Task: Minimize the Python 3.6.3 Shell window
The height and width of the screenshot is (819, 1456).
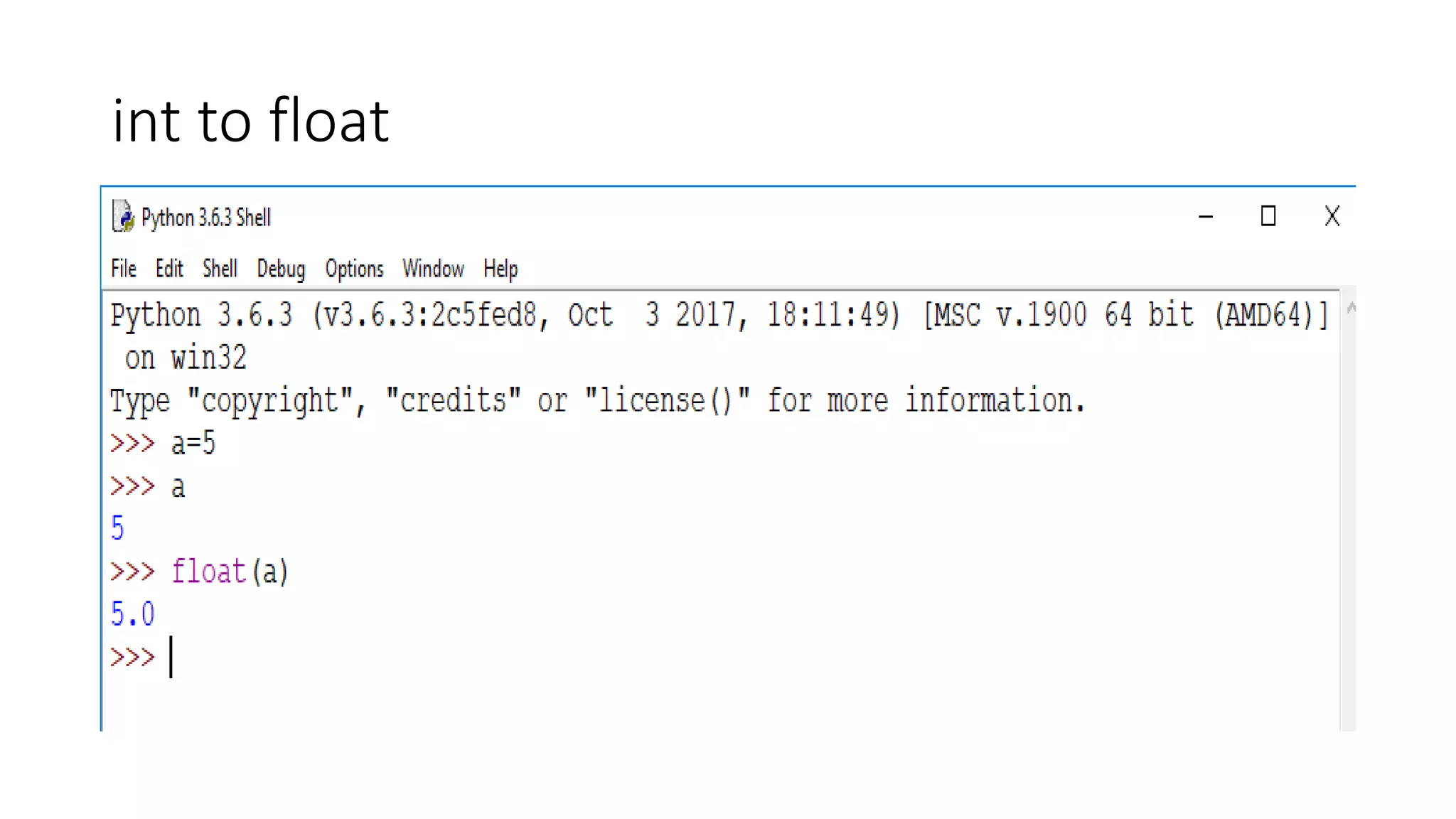Action: [1206, 216]
